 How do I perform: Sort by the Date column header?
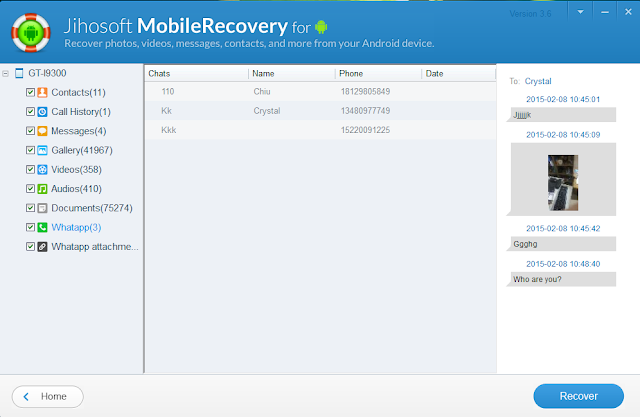458,73
